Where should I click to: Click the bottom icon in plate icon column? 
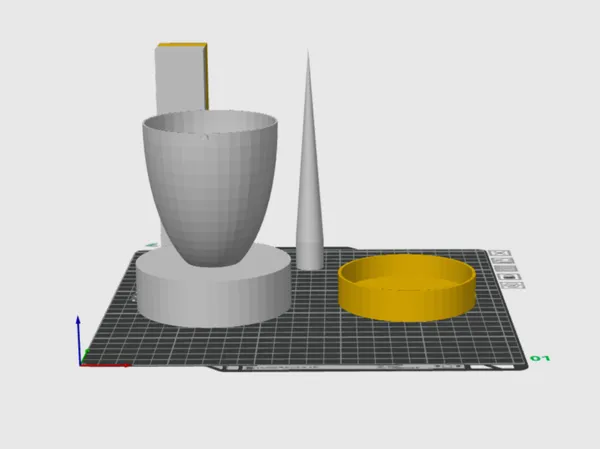point(513,285)
